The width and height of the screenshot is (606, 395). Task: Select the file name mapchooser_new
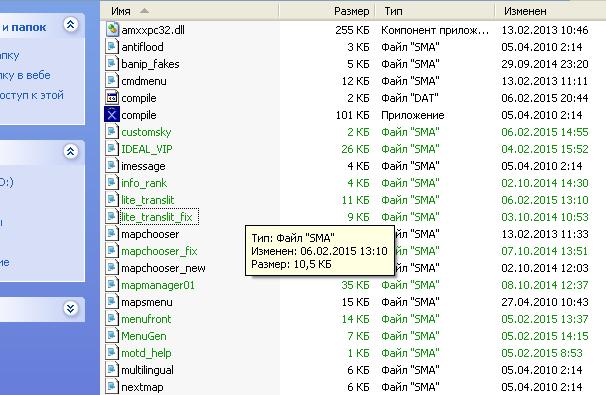coord(163,268)
